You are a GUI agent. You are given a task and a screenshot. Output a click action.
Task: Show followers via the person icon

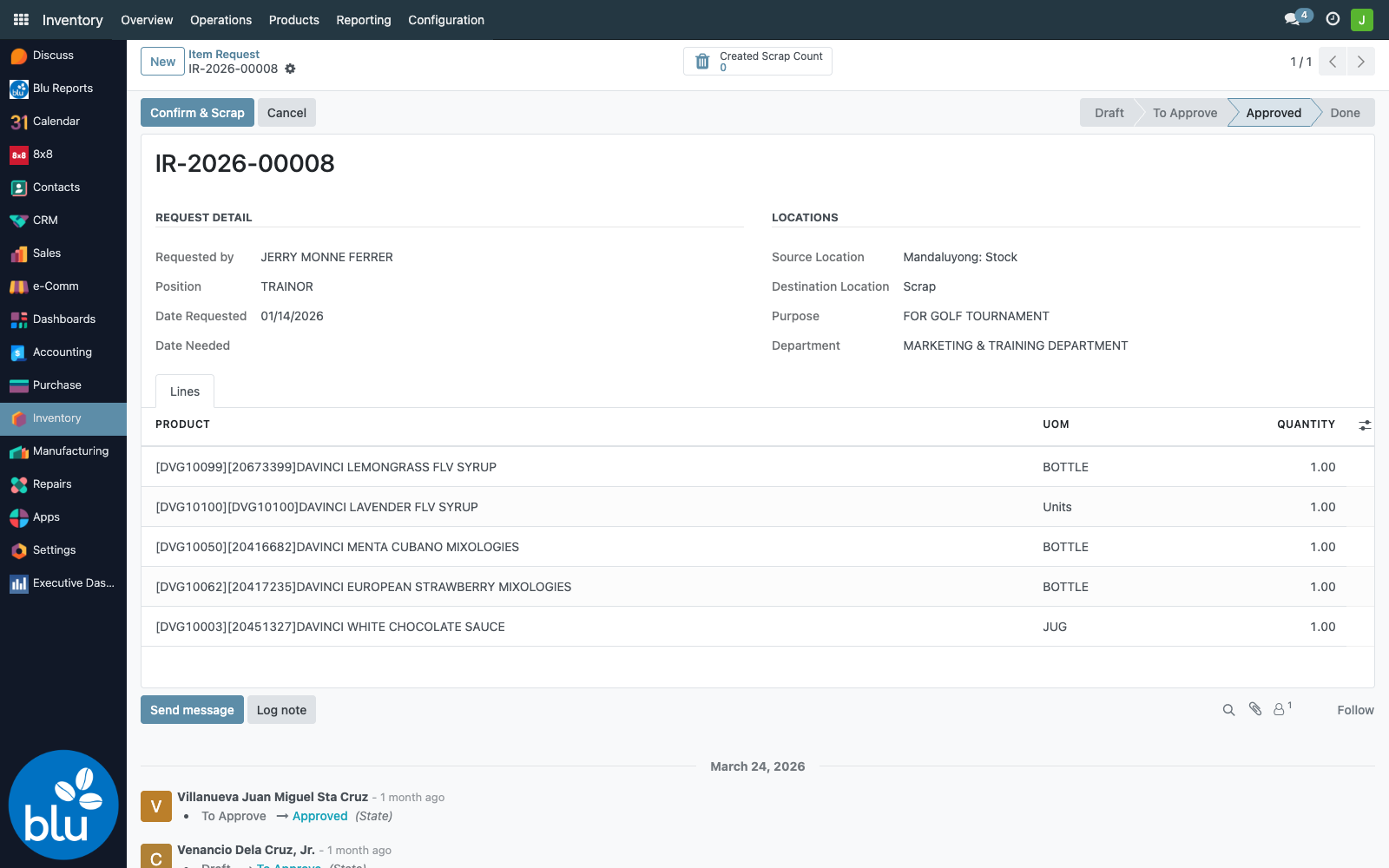click(1282, 709)
